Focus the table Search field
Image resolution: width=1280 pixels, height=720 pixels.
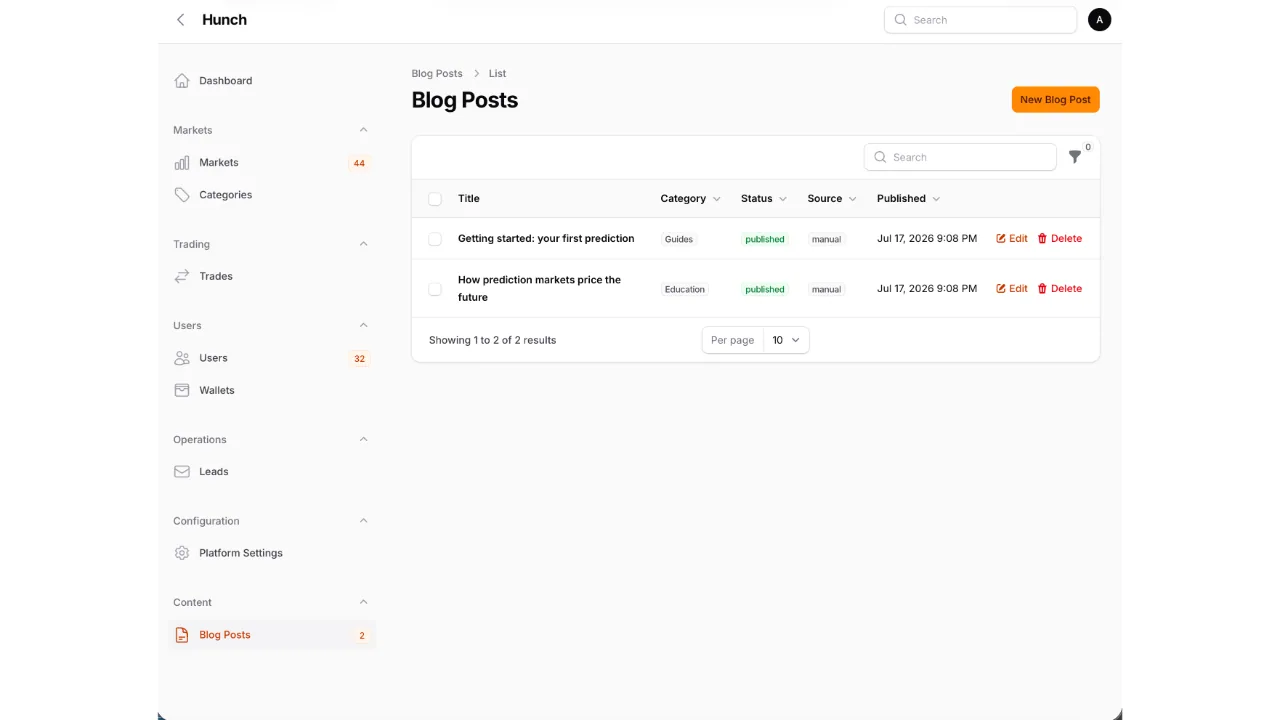click(960, 157)
